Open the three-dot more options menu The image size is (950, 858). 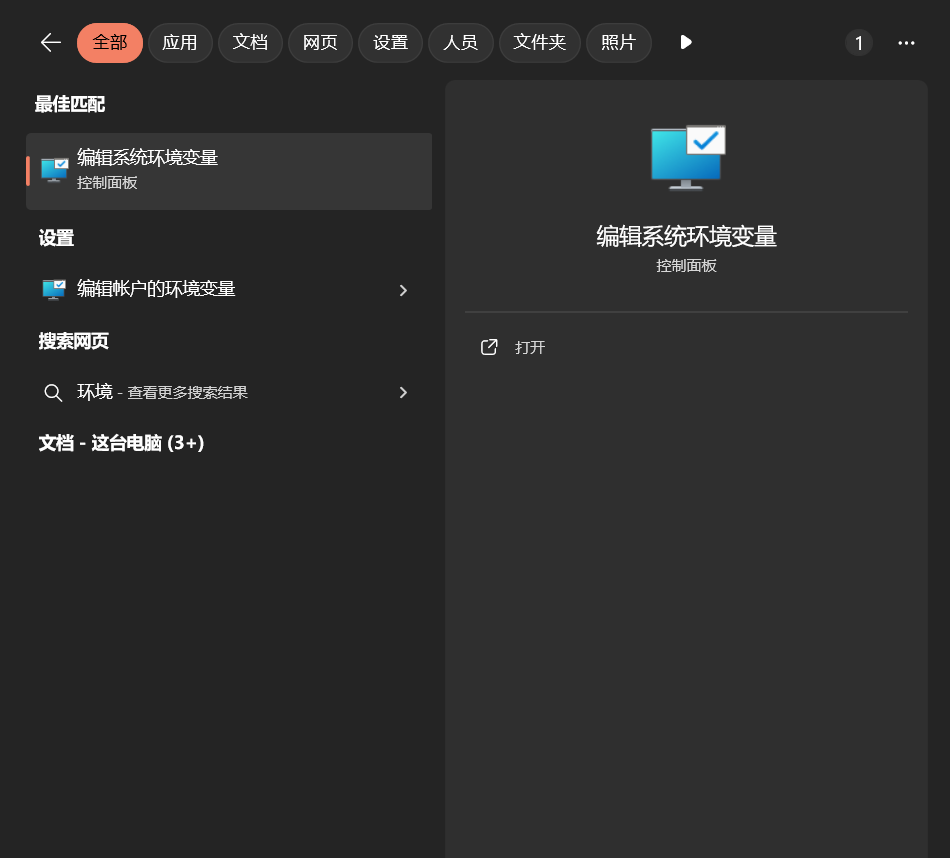[x=906, y=43]
